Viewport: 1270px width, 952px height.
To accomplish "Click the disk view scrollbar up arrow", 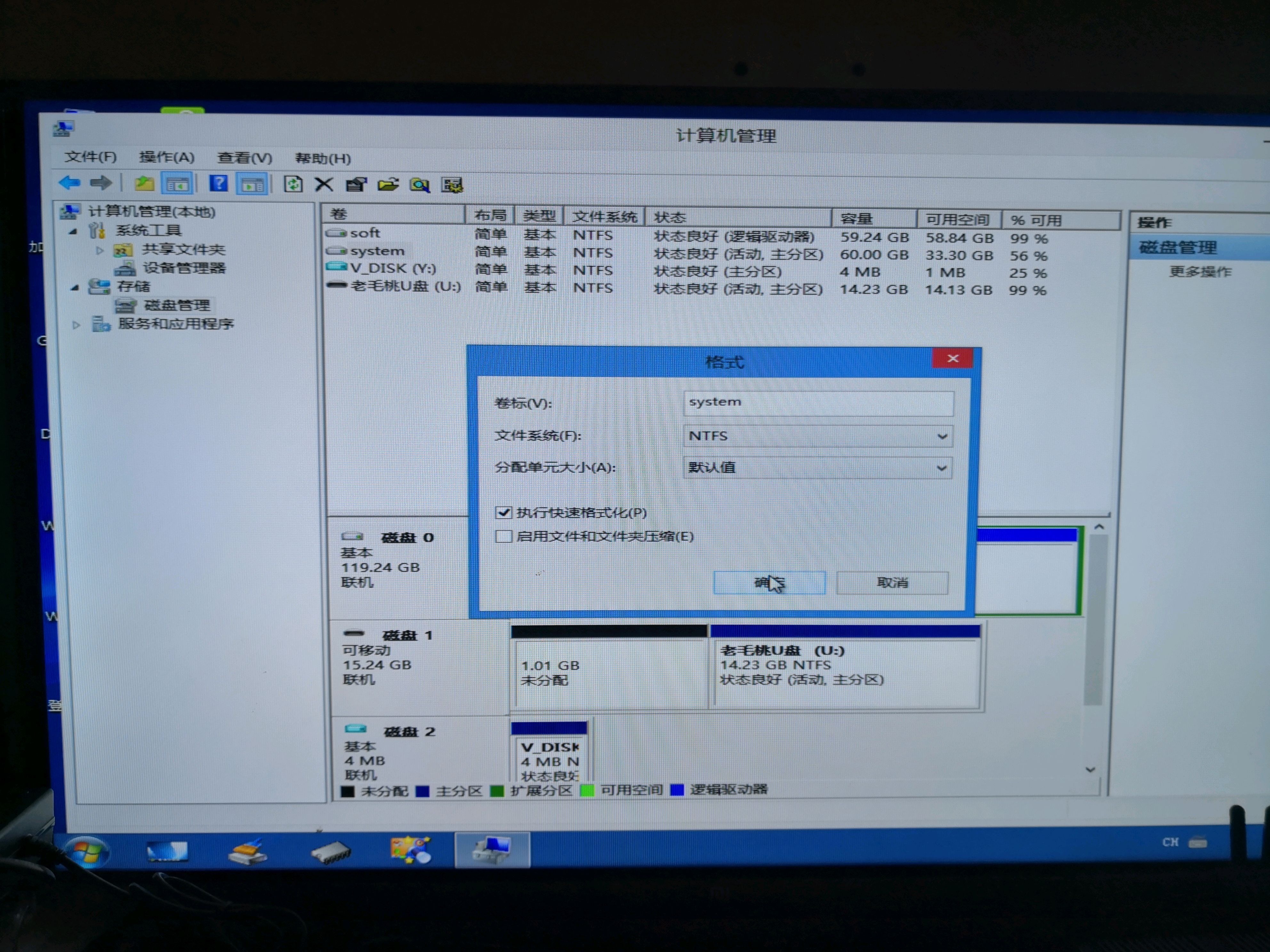I will (x=1099, y=527).
